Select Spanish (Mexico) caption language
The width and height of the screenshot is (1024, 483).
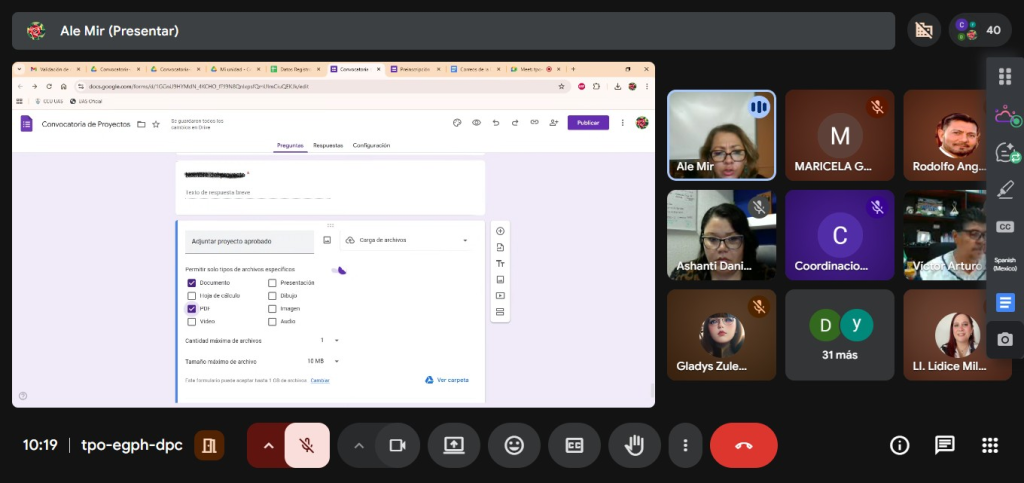(1005, 264)
